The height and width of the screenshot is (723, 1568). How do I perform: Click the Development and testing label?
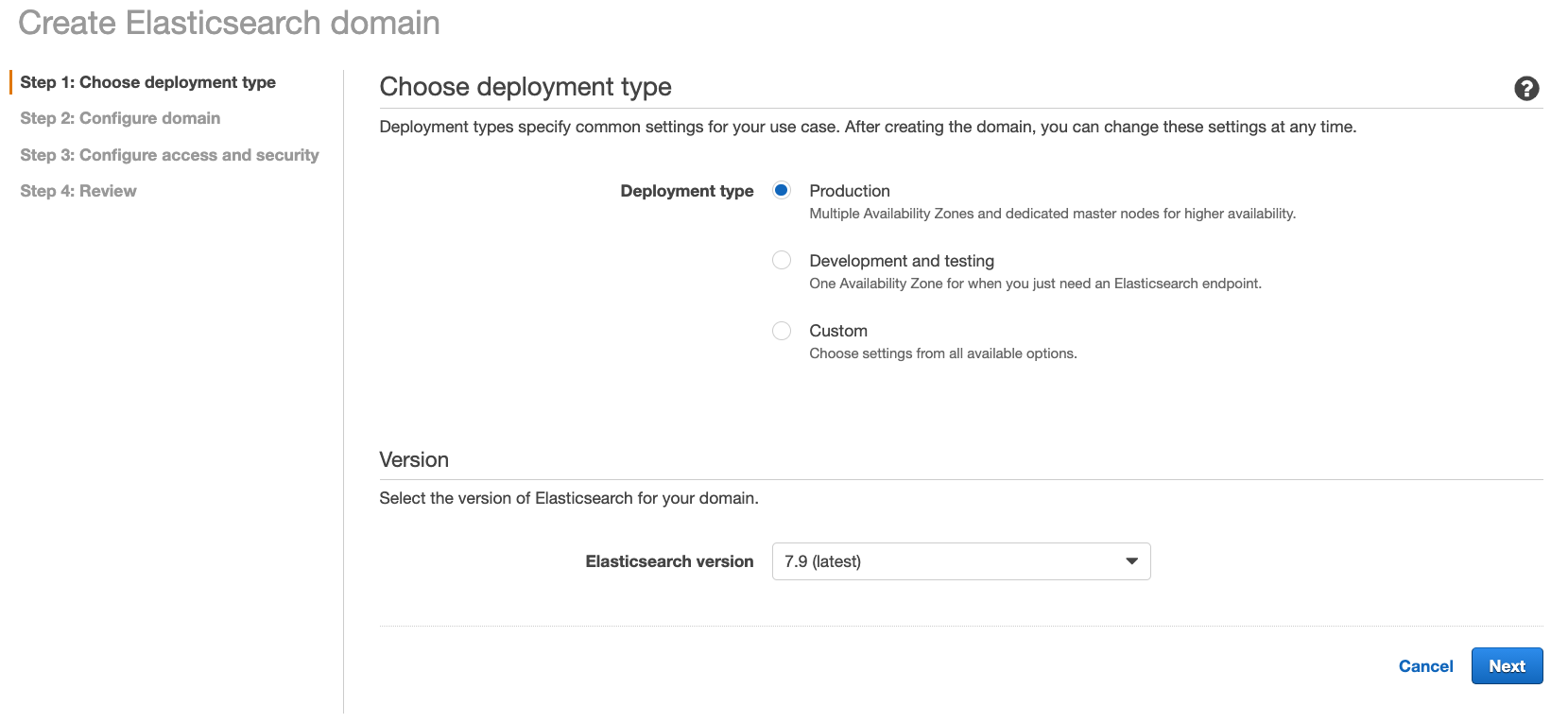902,261
